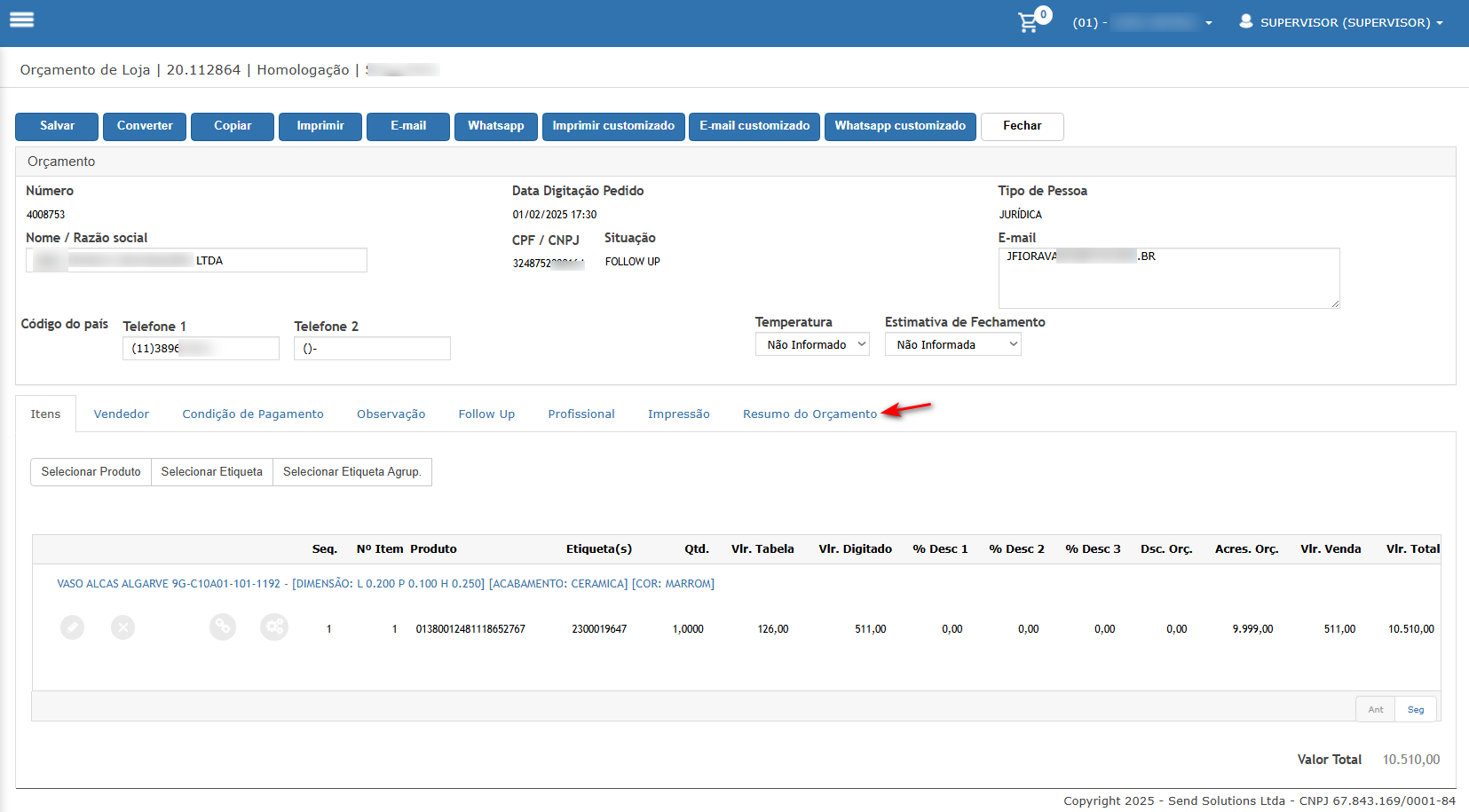Click the JURÍDICA tipo de pessoa value
The image size is (1469, 812).
(1021, 215)
